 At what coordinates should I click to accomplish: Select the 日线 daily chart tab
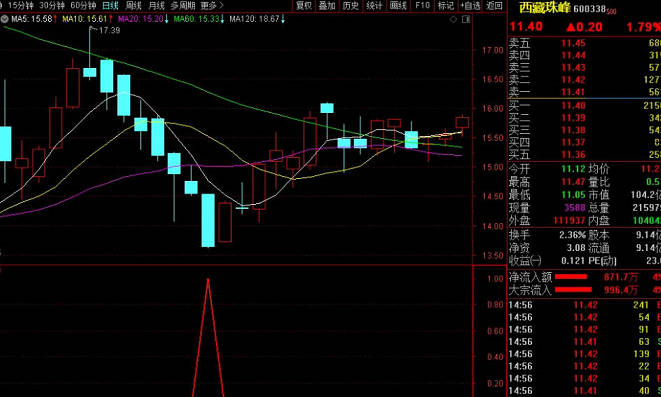110,5
